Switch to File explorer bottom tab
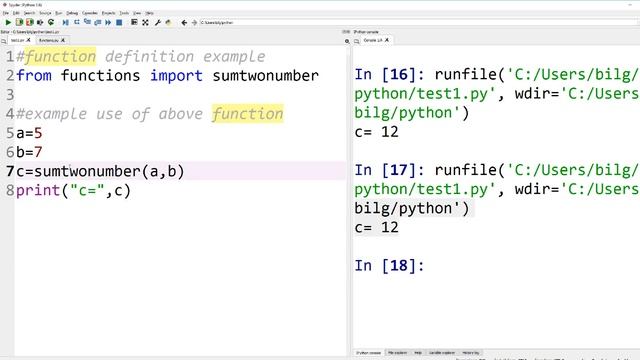 tap(397, 353)
